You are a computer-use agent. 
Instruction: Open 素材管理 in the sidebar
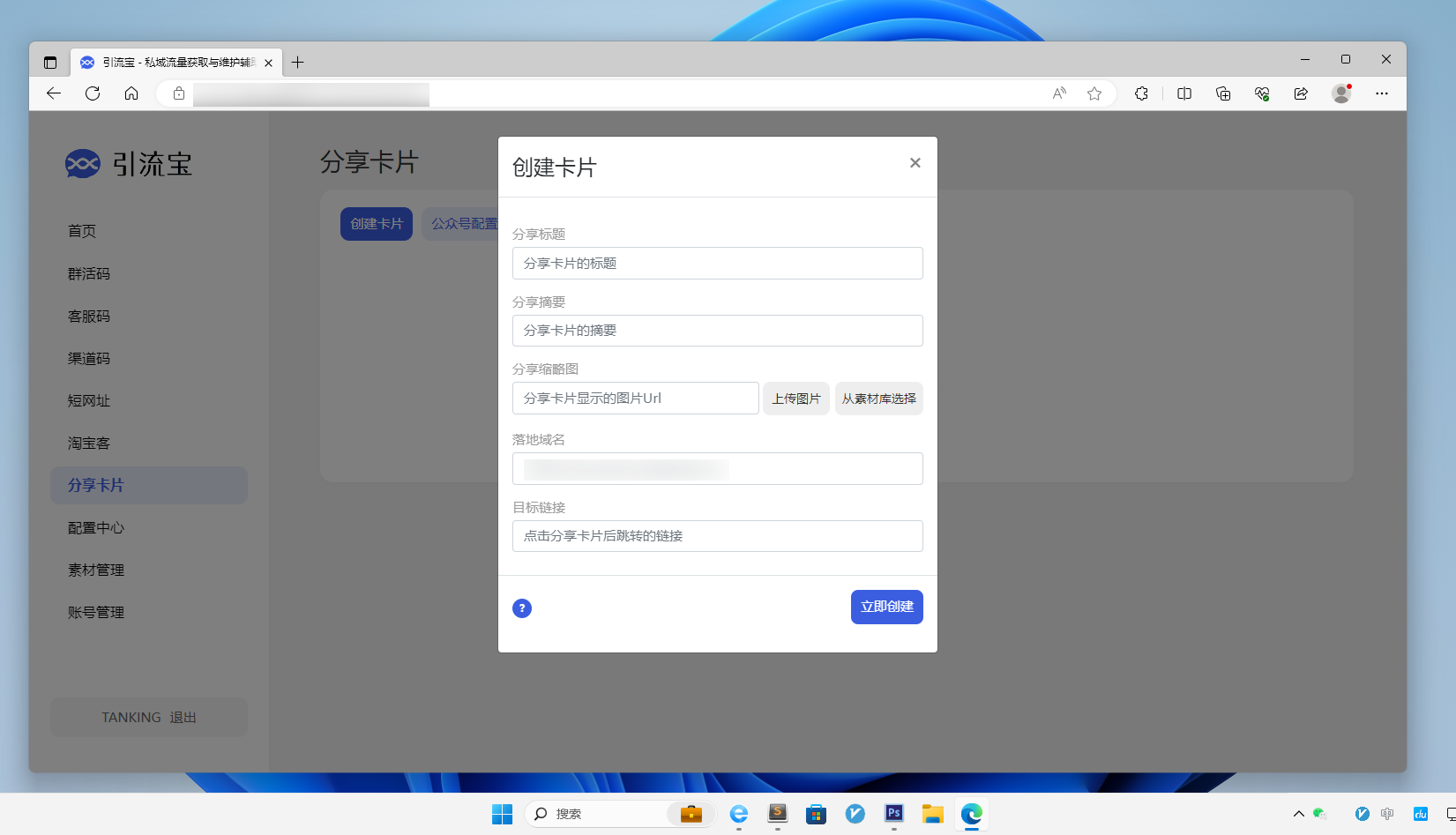95,570
